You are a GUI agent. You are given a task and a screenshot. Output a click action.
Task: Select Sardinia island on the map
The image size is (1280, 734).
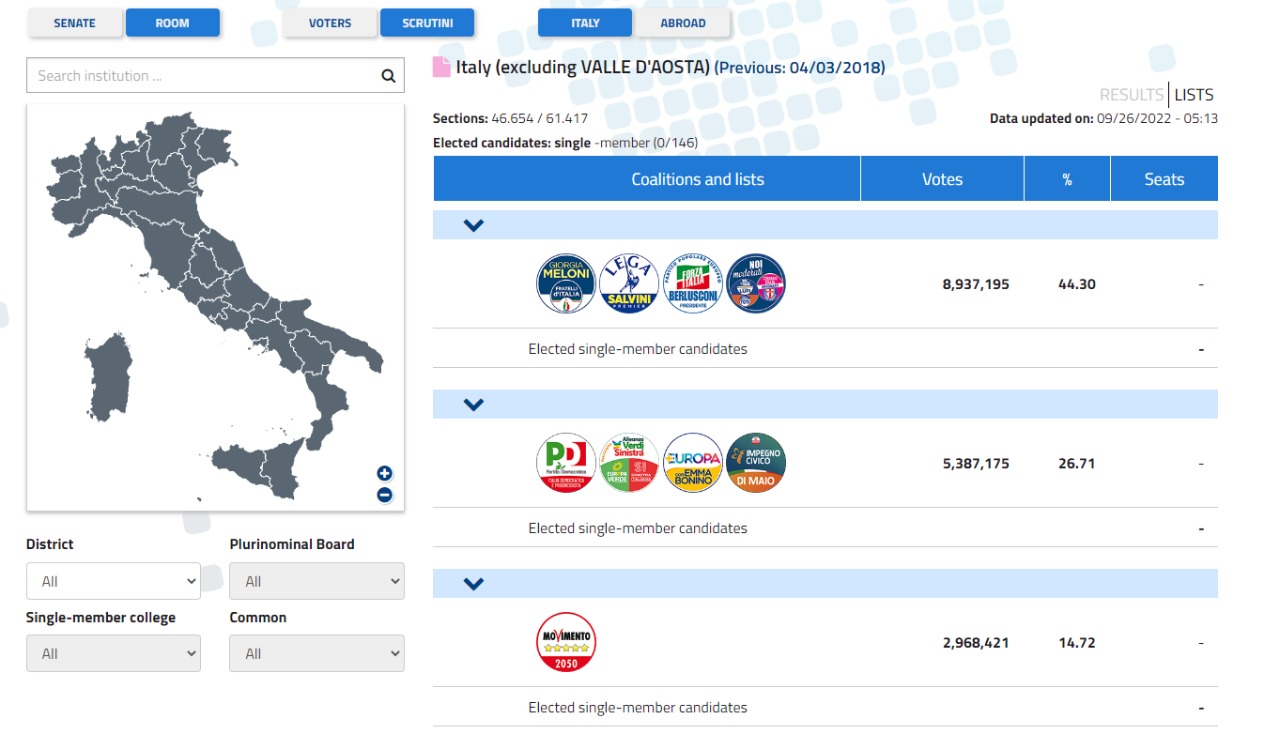[109, 377]
